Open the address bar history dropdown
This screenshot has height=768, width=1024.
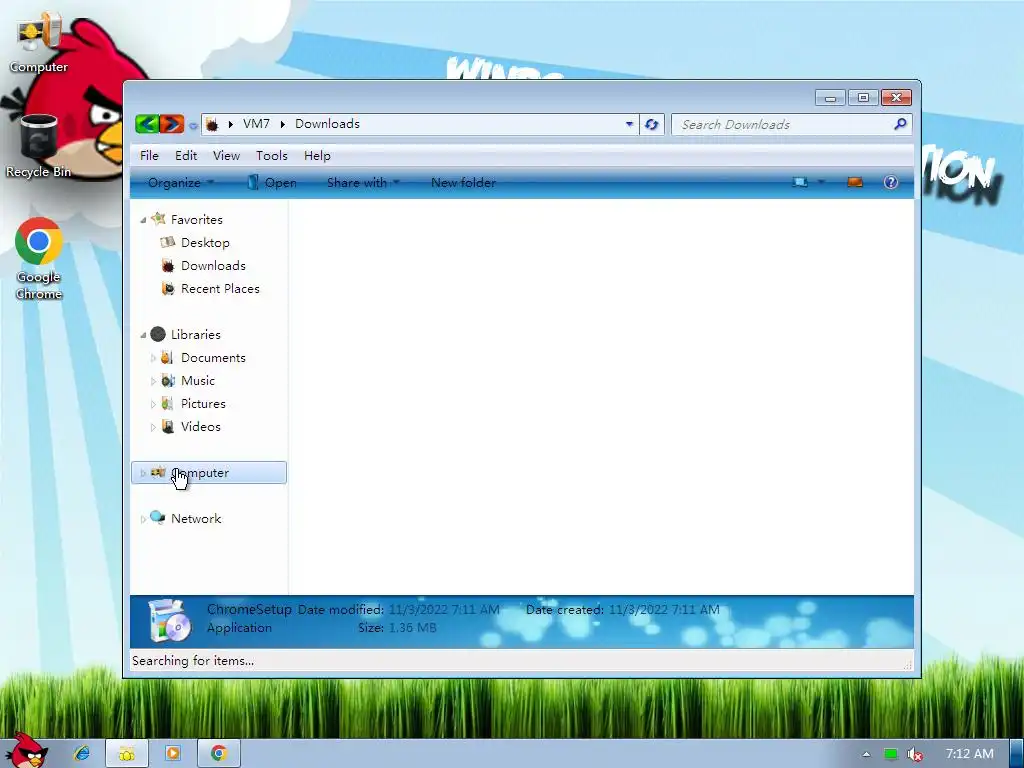(x=630, y=124)
